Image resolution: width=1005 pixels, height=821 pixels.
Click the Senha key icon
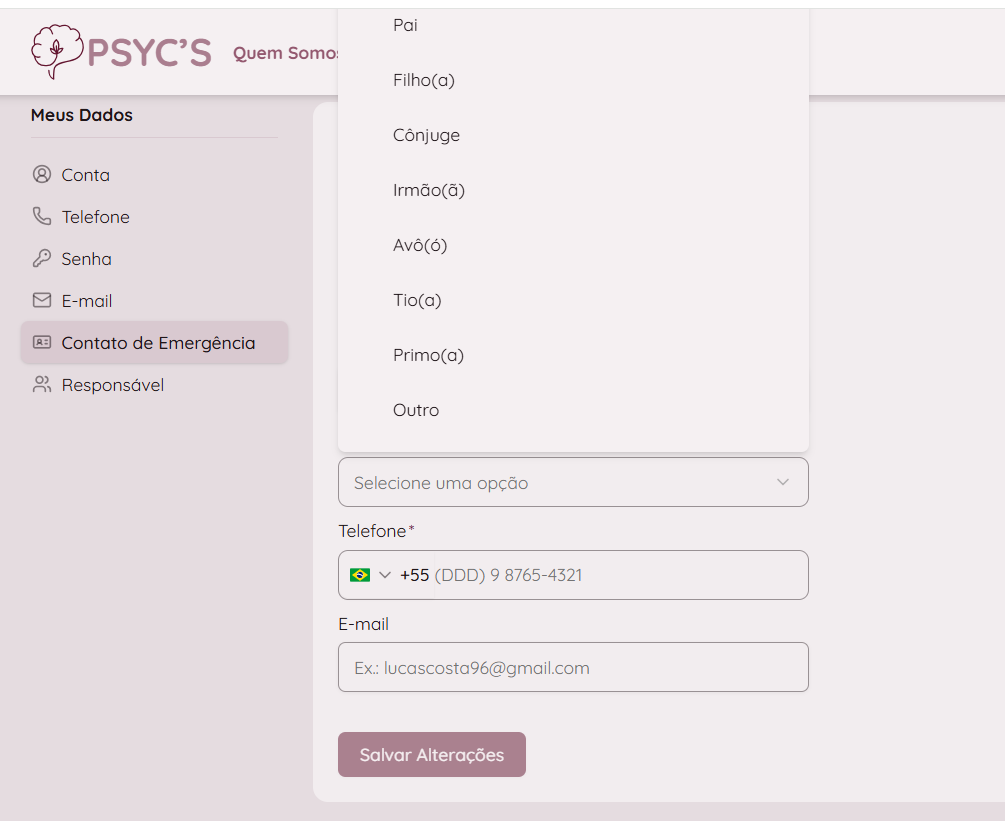coord(42,259)
